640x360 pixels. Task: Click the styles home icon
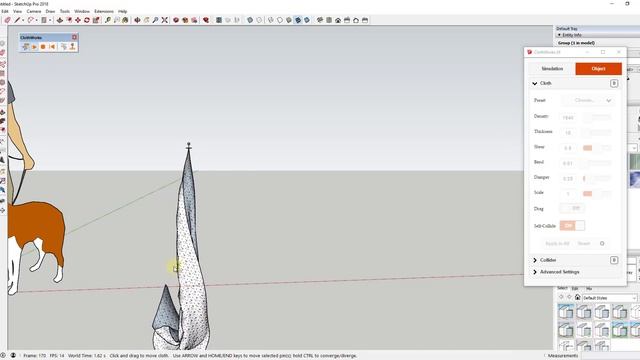point(578,297)
